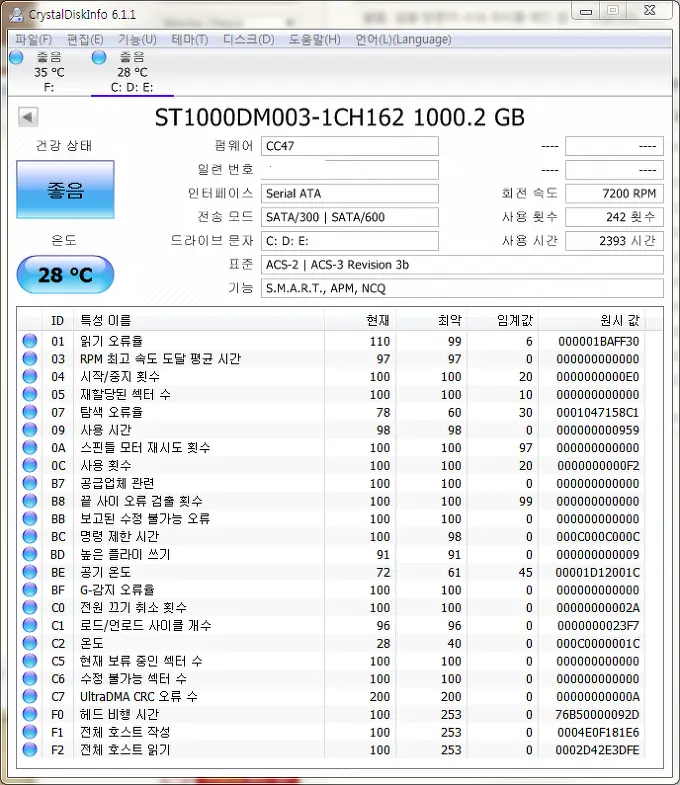Viewport: 680px width, 785px height.
Task: Click the 2393 시간 power-on hours field
Action: pyautogui.click(x=614, y=241)
